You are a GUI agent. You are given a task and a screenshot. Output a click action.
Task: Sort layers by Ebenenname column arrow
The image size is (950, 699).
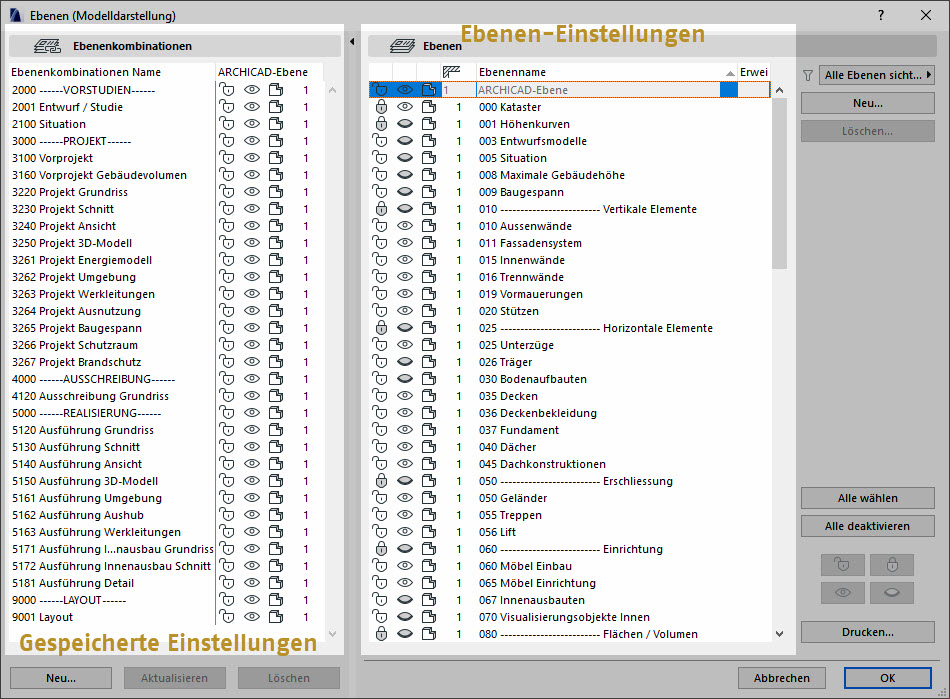(x=730, y=73)
